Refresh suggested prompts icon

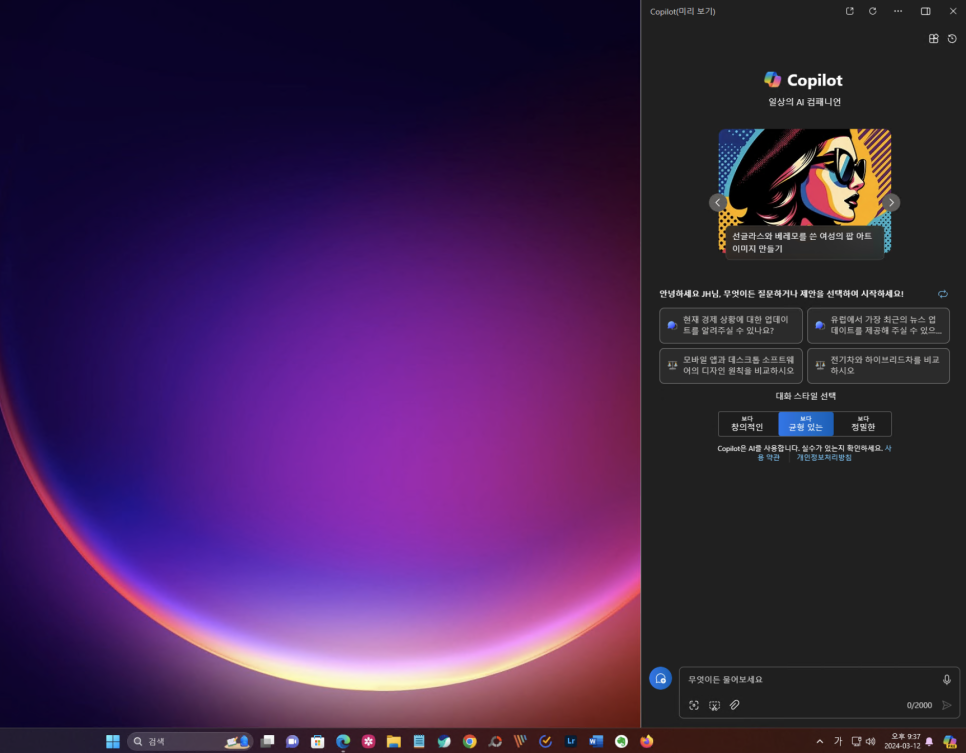[943, 294]
